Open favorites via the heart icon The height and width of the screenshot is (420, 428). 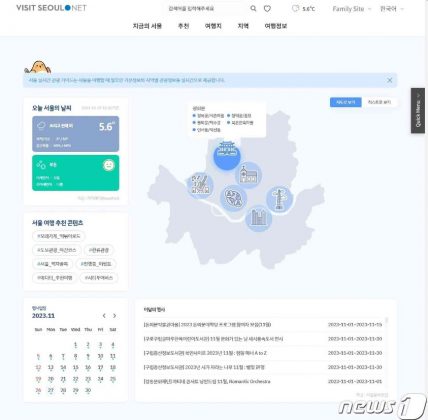(267, 9)
